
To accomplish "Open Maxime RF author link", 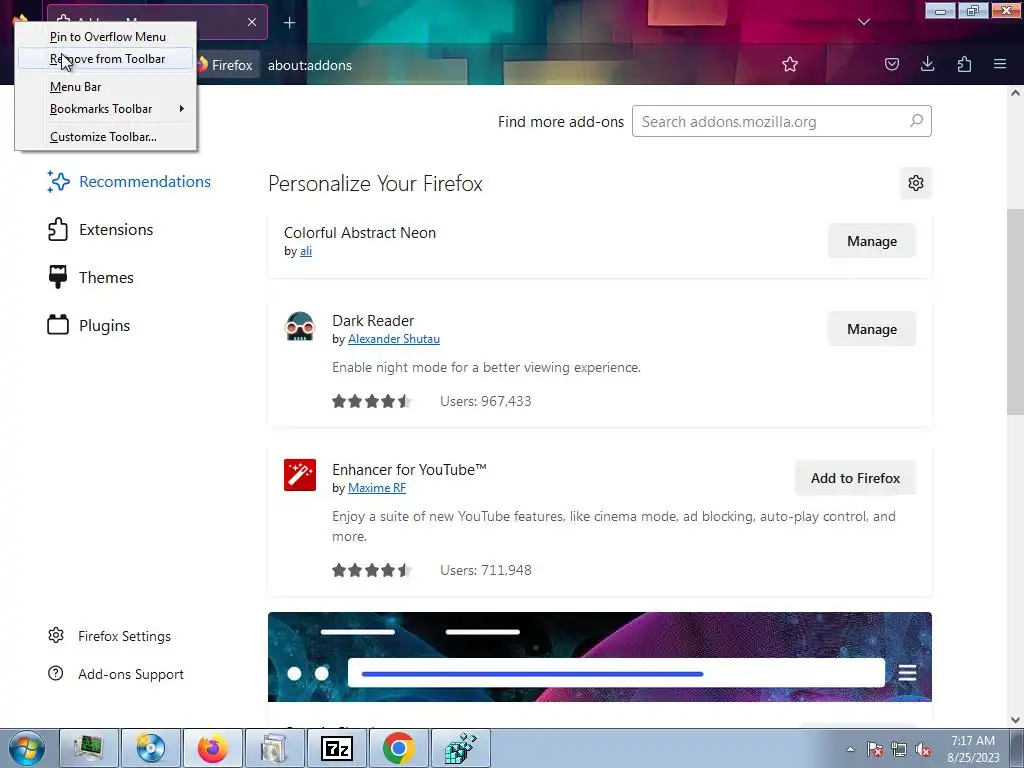I will (377, 488).
